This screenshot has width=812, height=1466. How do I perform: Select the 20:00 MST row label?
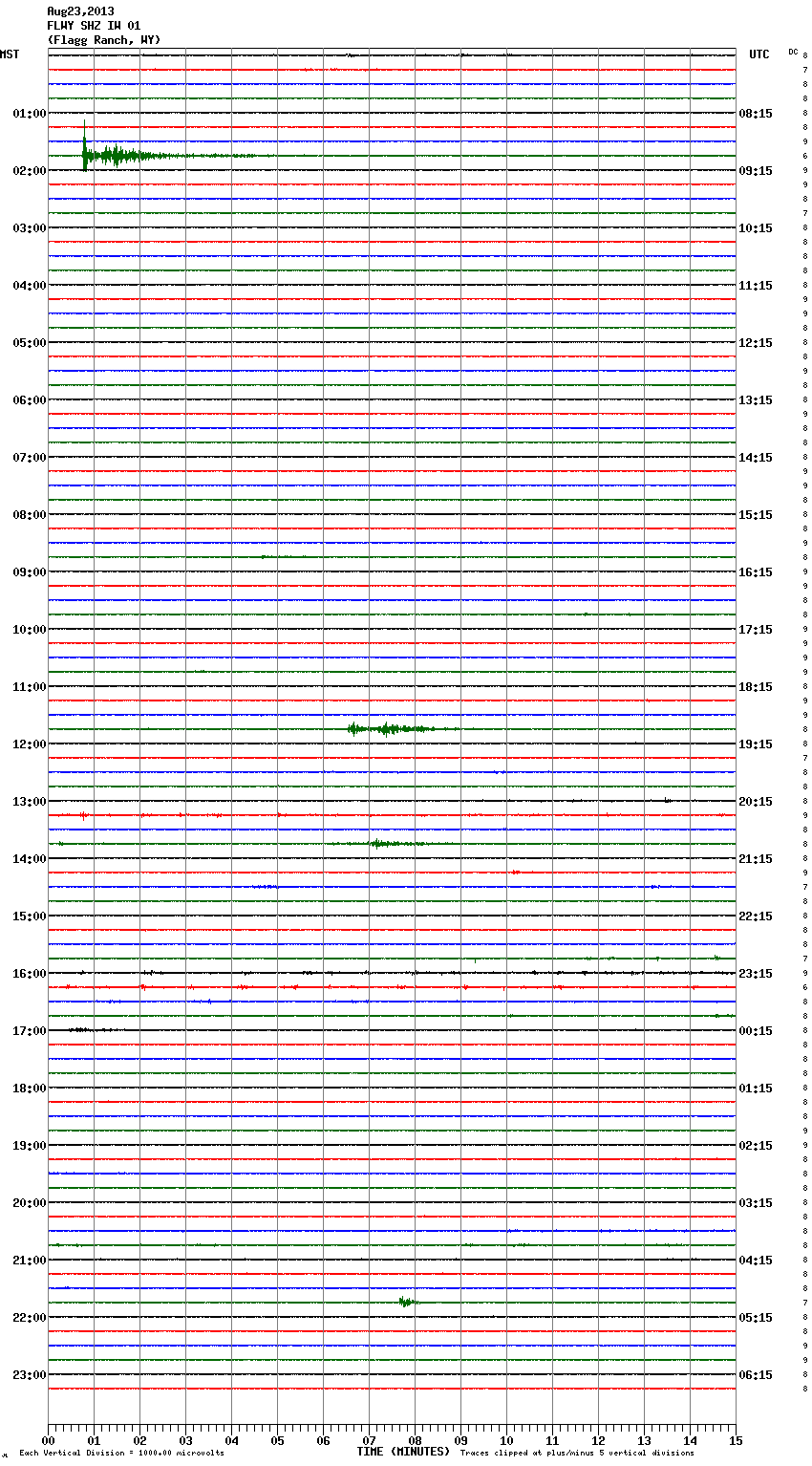coord(30,1203)
